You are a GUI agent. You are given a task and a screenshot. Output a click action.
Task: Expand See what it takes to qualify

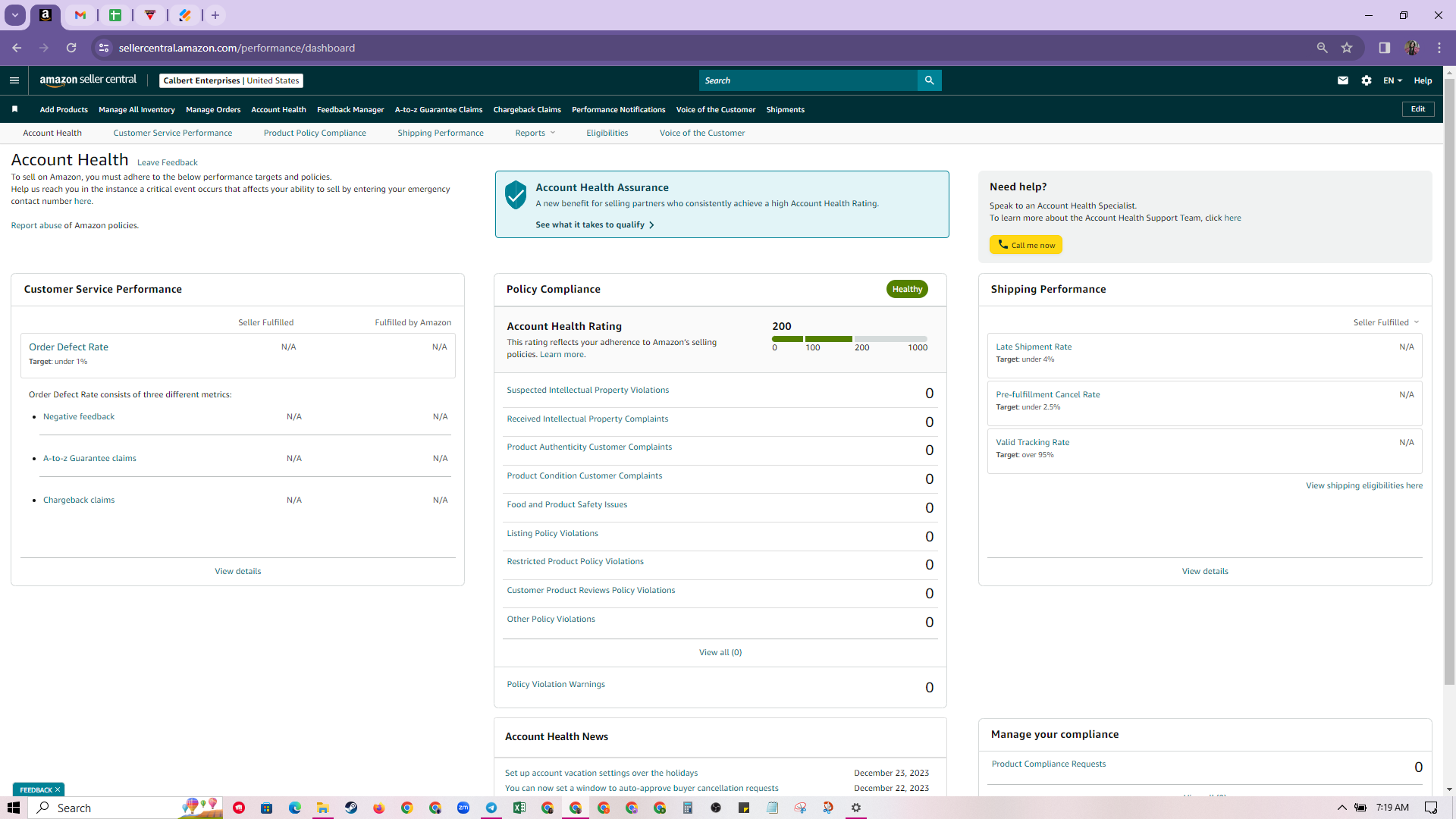(595, 225)
